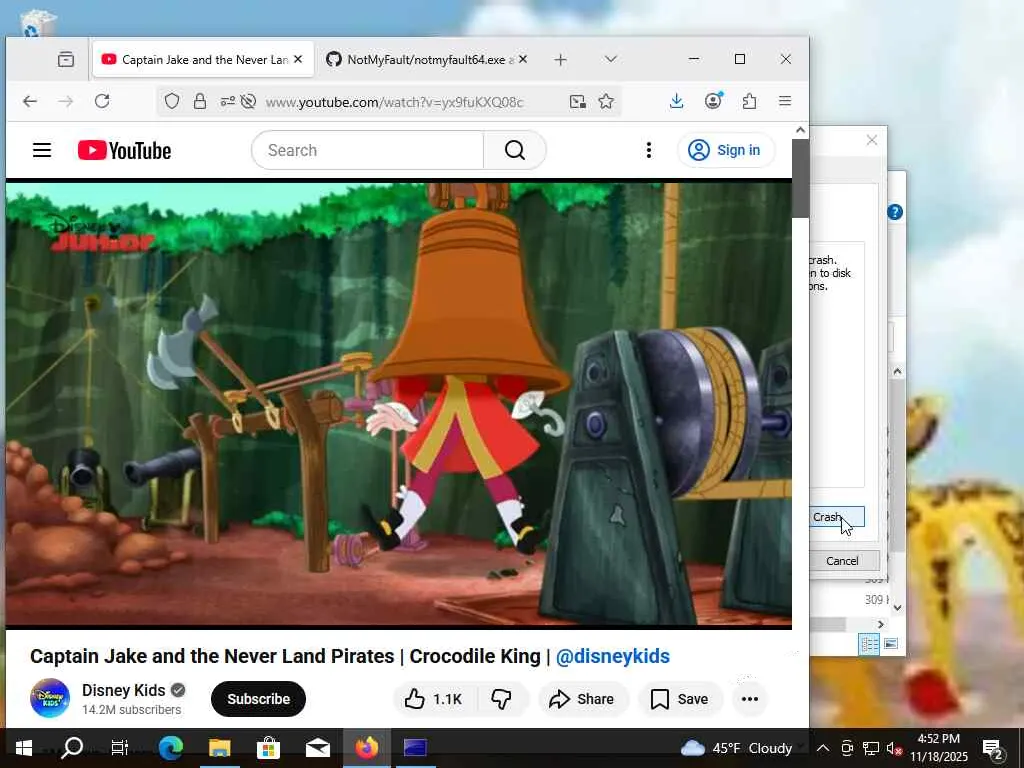Screen dimensions: 1024x768
Task: Reload the current YouTube page
Action: [102, 101]
